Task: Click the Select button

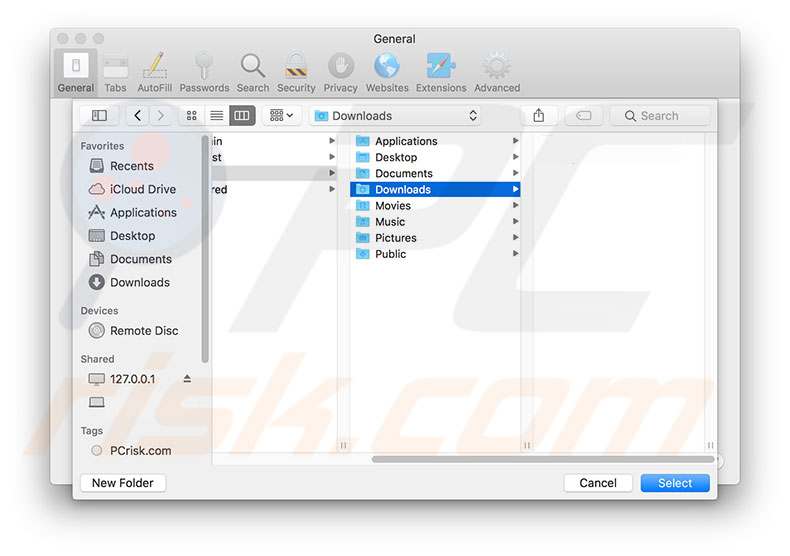Action: tap(675, 483)
